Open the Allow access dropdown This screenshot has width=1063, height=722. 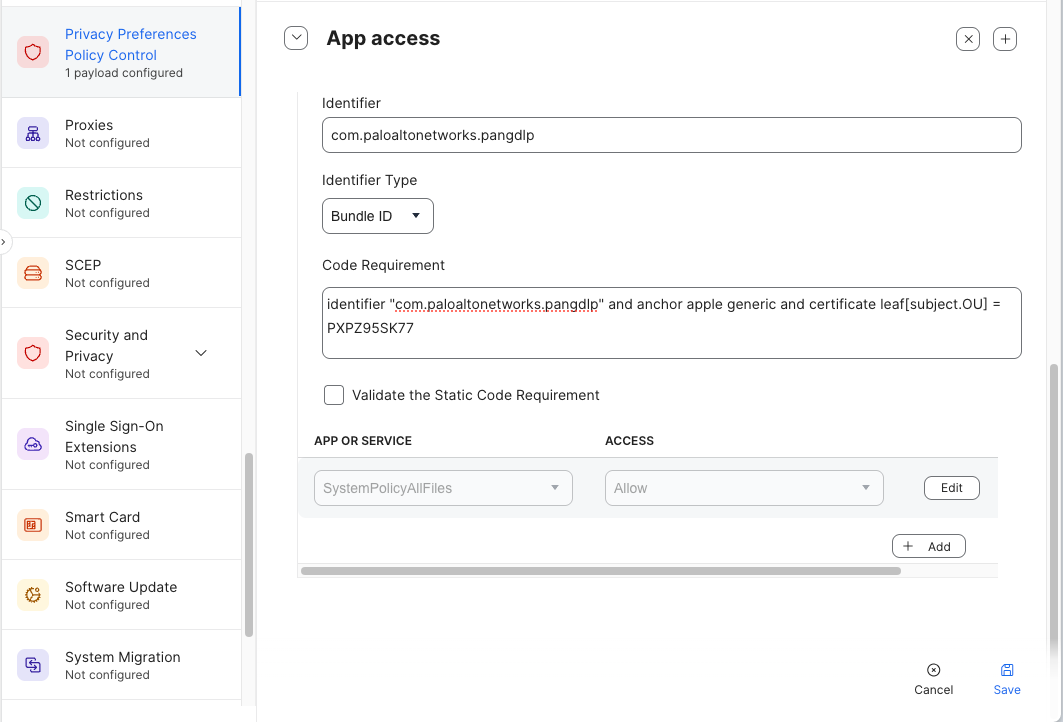[744, 488]
